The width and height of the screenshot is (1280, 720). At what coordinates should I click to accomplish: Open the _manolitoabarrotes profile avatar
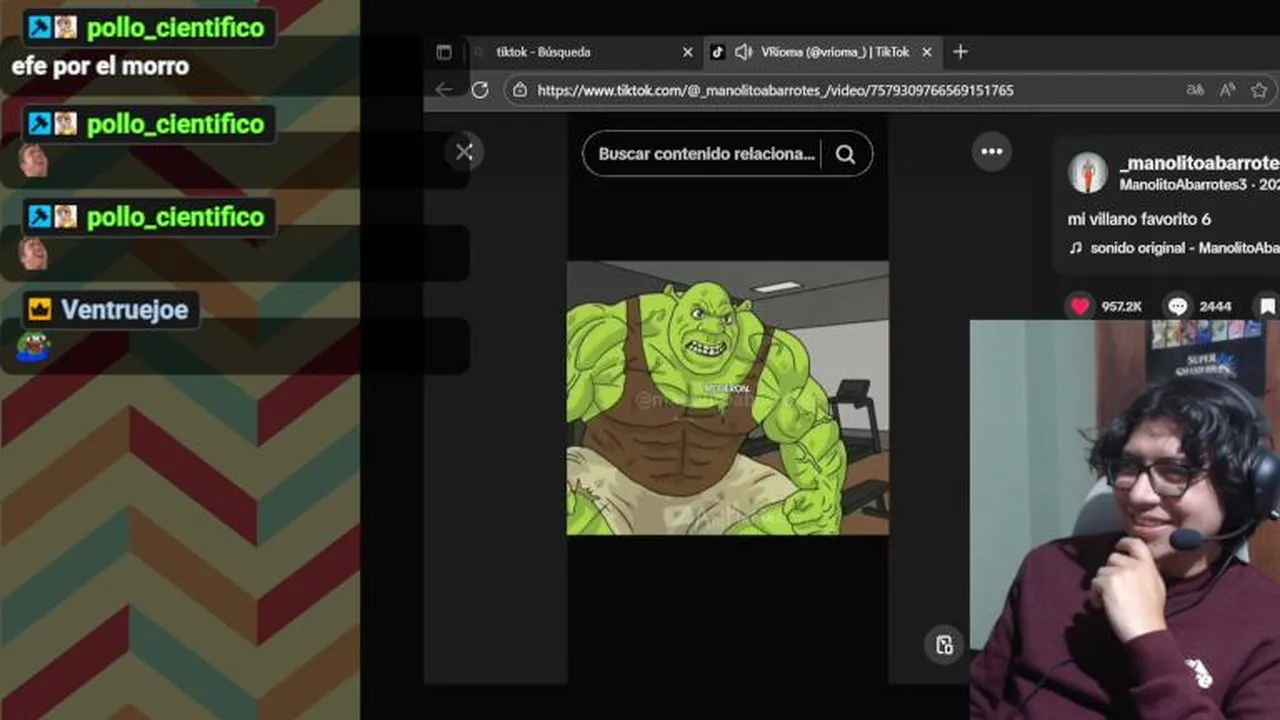click(x=1088, y=173)
